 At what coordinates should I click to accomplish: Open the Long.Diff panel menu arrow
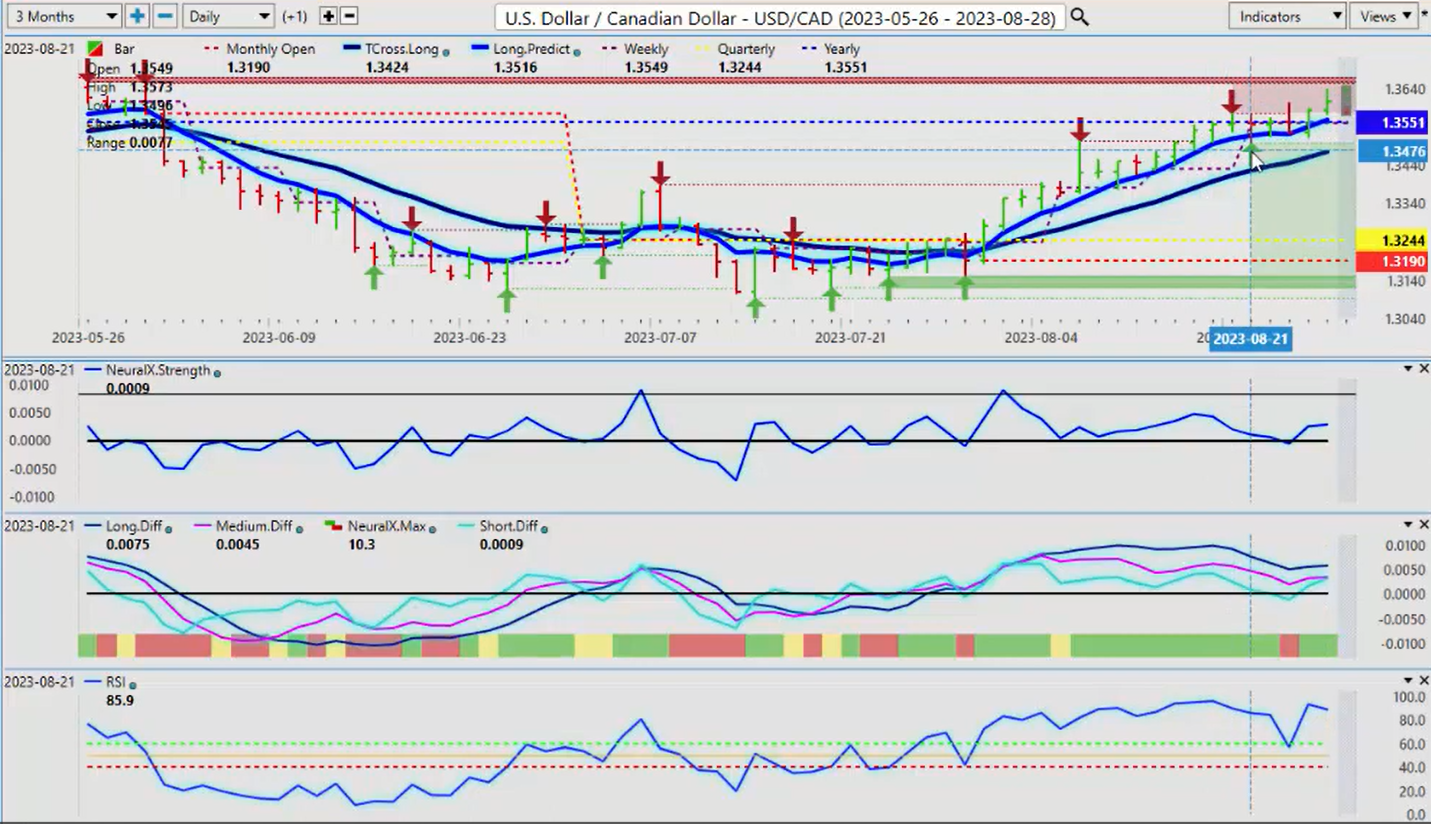(x=1407, y=525)
